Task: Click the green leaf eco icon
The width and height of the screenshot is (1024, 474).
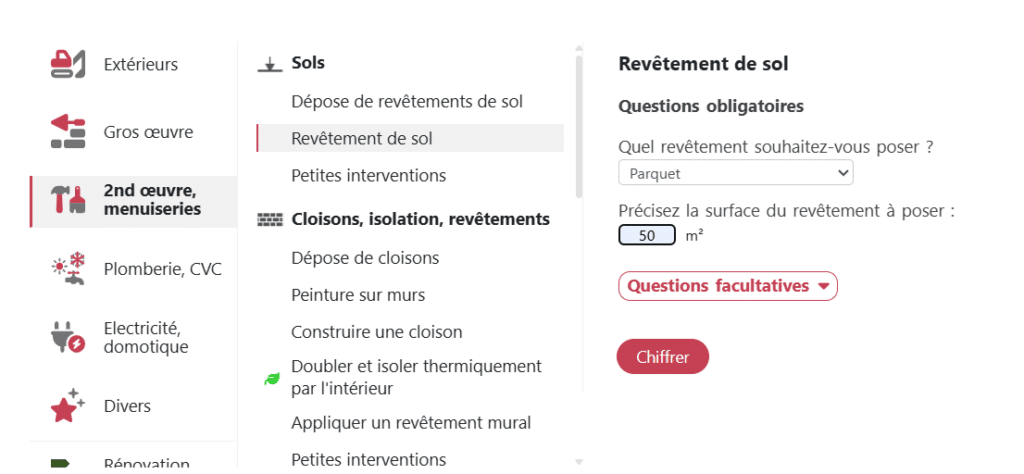Action: (270, 378)
